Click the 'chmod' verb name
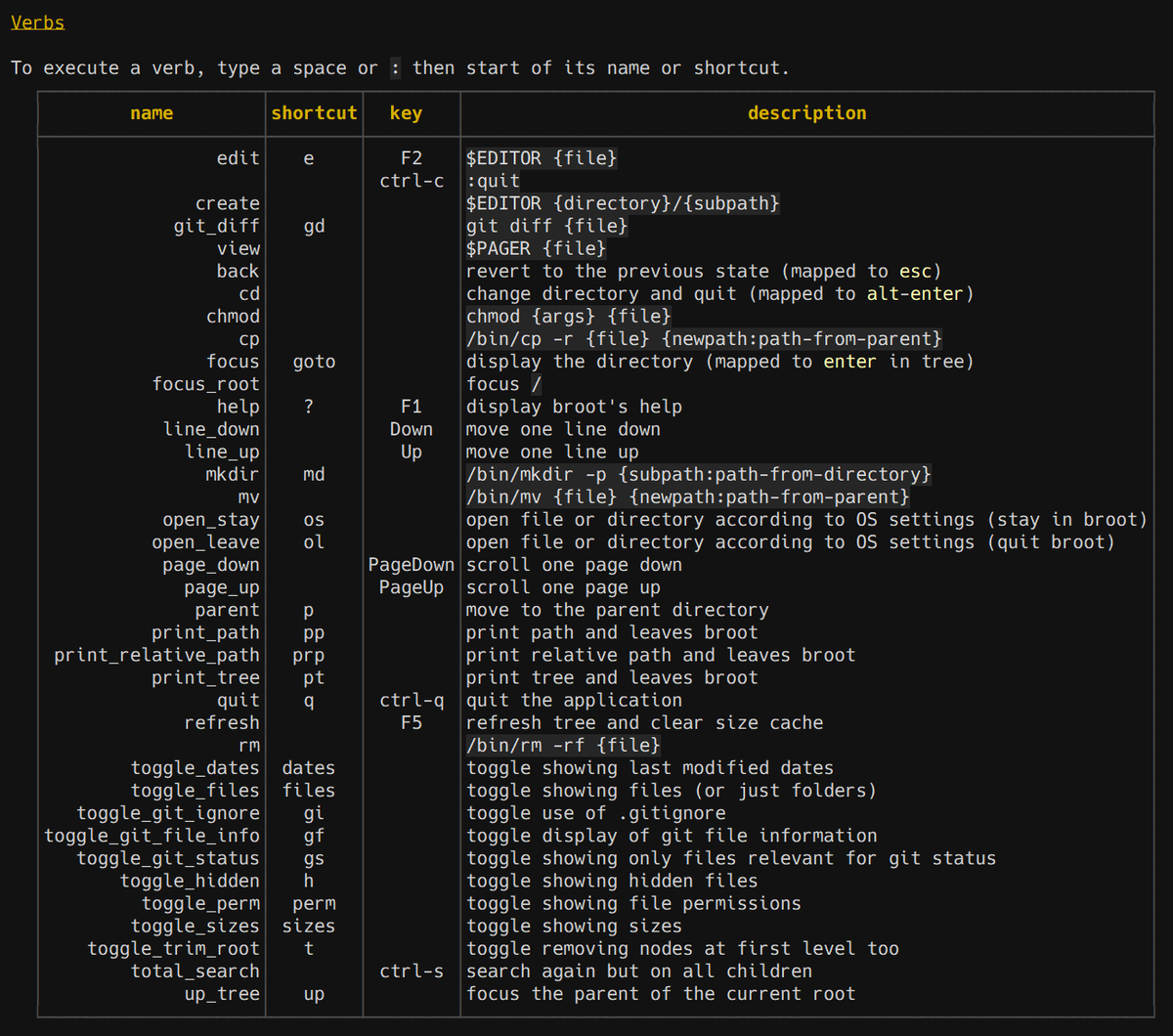This screenshot has width=1173, height=1036. pyautogui.click(x=233, y=316)
